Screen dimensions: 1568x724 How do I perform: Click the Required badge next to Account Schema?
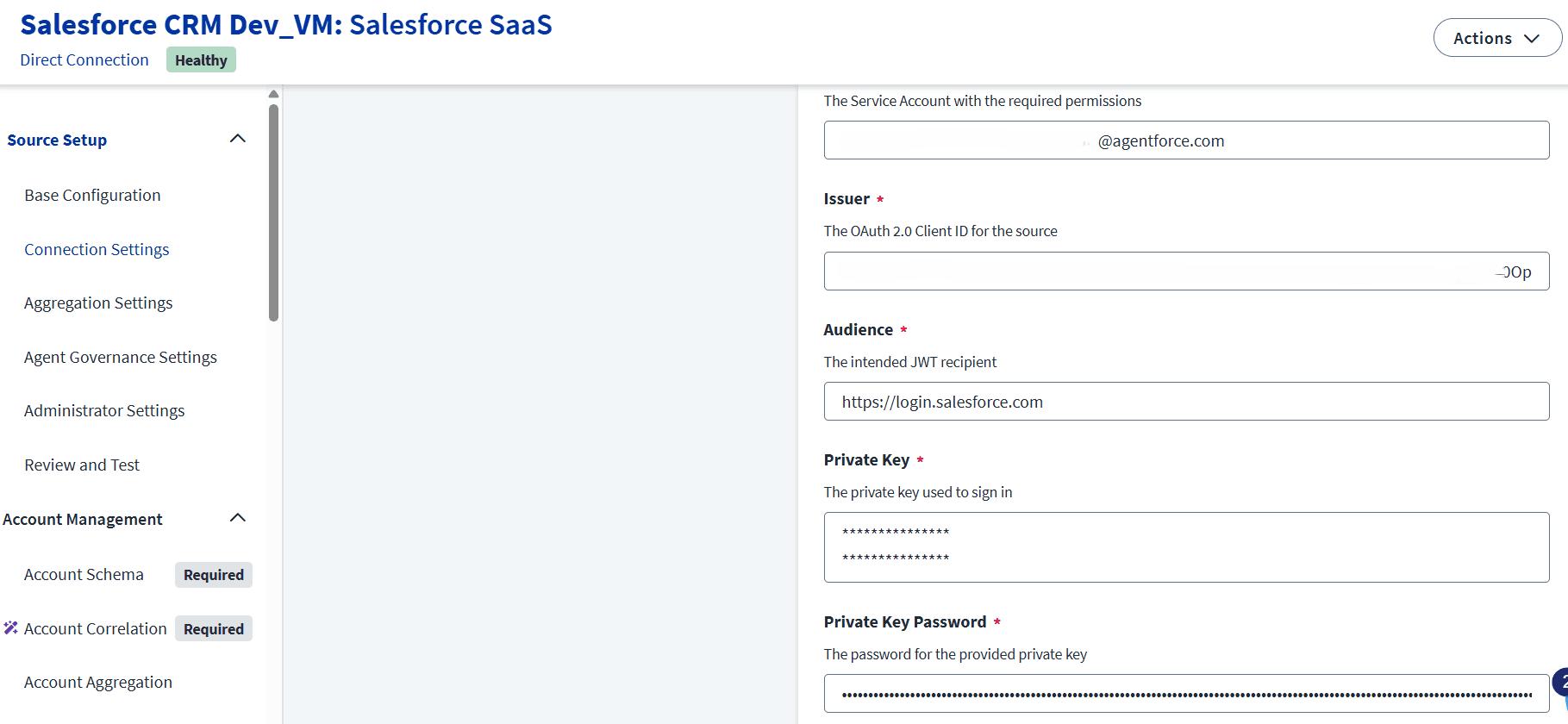click(x=214, y=575)
